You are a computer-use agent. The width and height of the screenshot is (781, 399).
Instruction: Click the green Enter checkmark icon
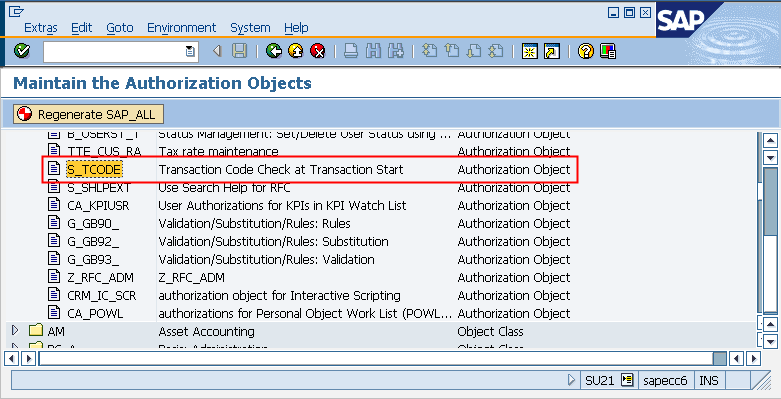[21, 51]
